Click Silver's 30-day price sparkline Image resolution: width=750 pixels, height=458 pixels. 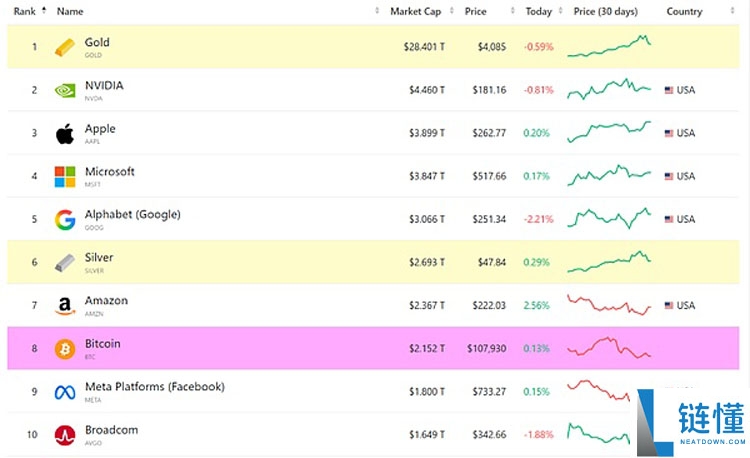[609, 262]
